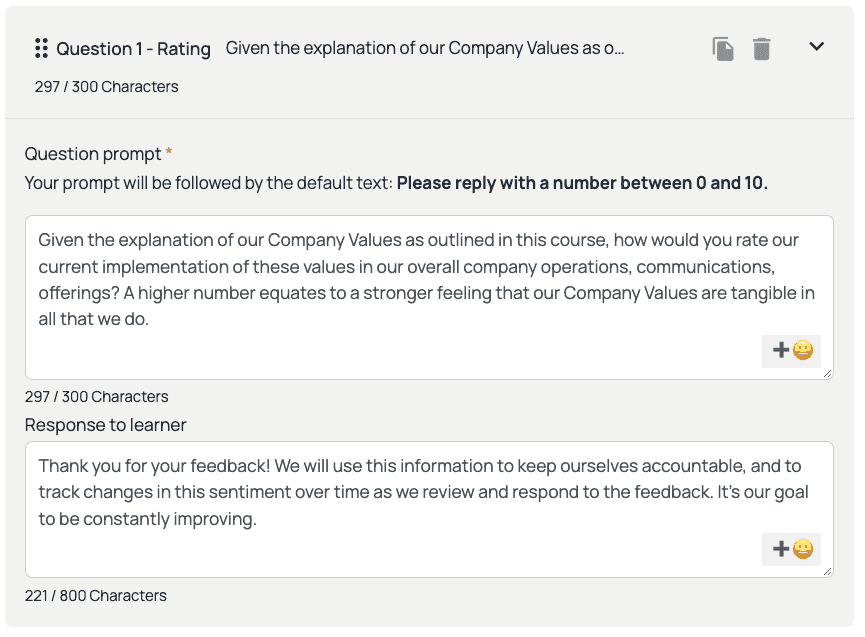The image size is (865, 637).
Task: Delete Question 1 using the trash icon
Action: click(x=762, y=48)
